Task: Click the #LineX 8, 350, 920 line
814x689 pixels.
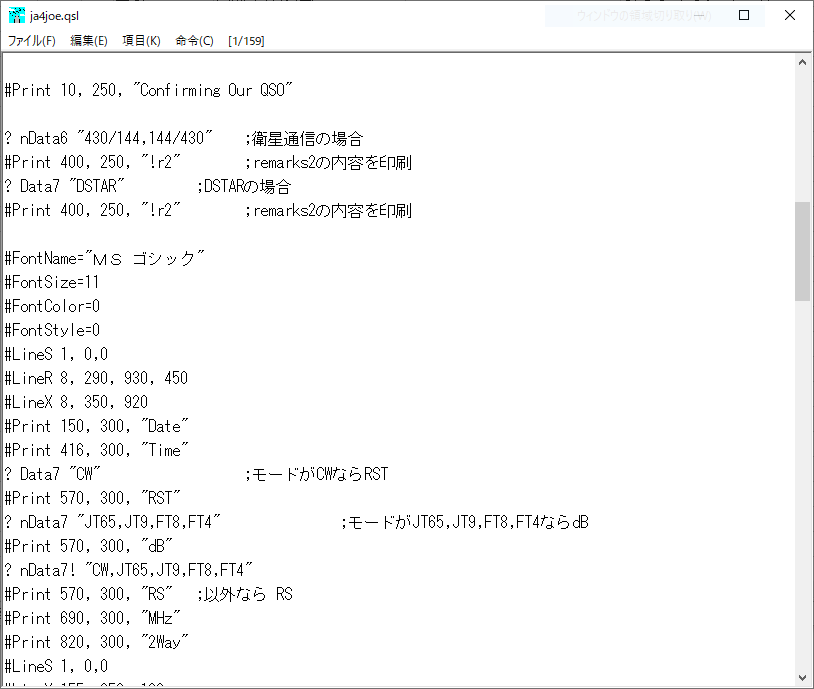Action: [76, 402]
